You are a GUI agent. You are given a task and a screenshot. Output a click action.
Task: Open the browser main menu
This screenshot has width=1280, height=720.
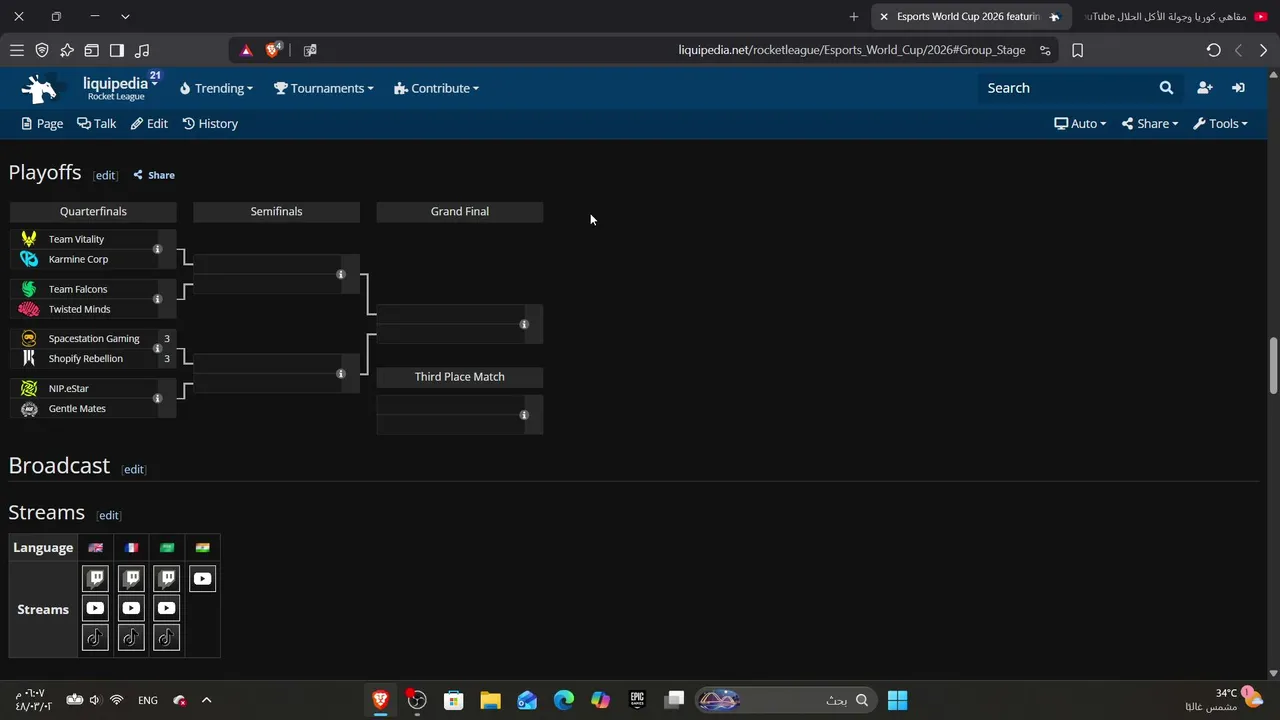pyautogui.click(x=17, y=50)
